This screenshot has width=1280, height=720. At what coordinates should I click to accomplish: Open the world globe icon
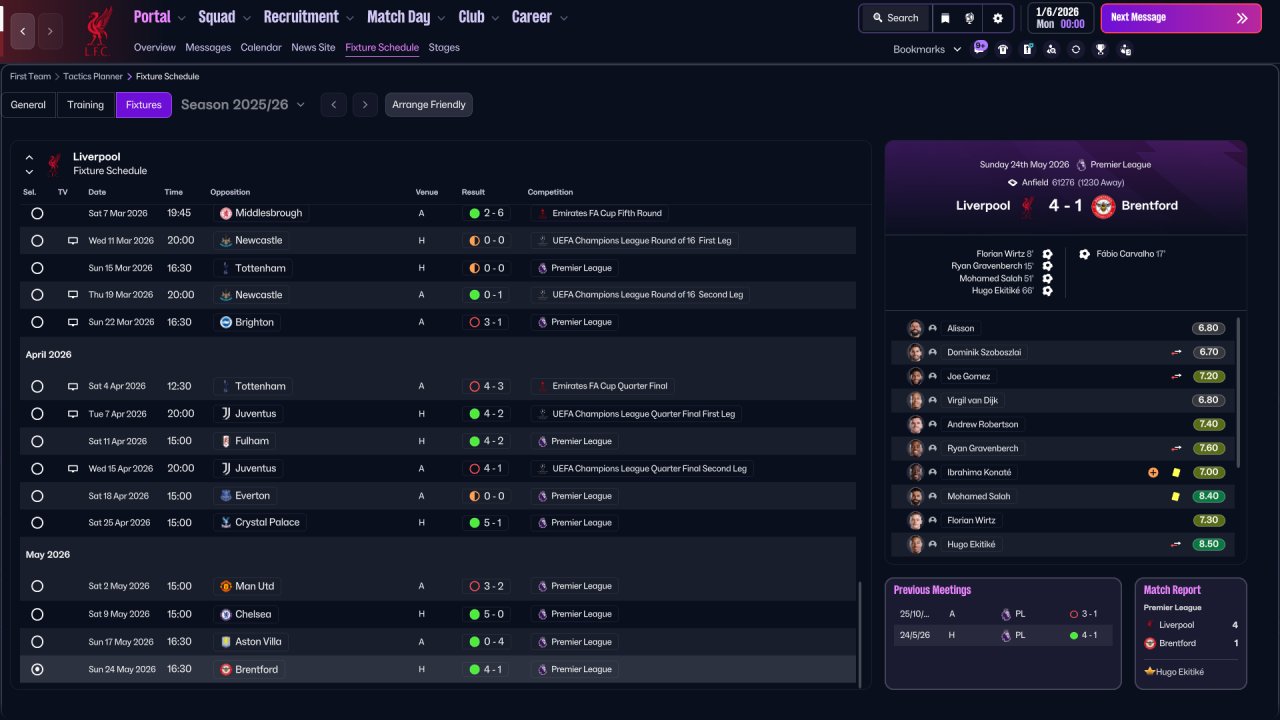969,18
